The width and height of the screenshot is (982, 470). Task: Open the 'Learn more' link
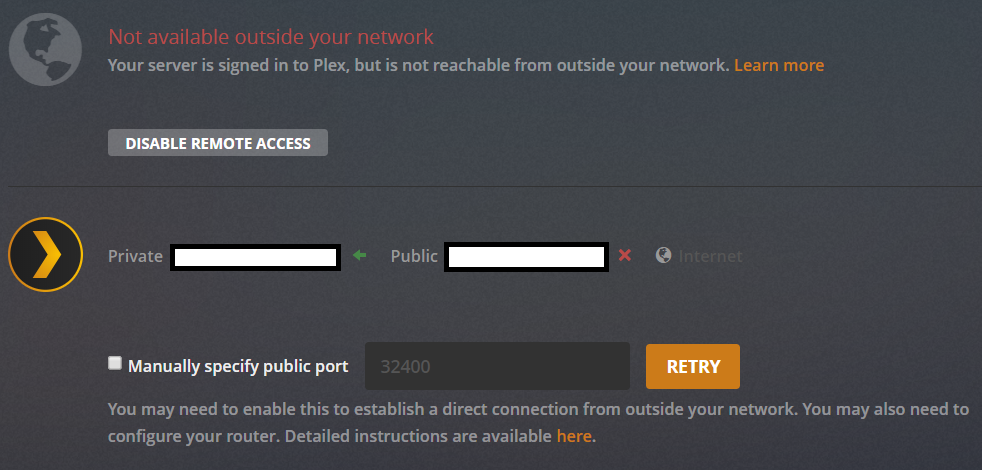[x=779, y=65]
